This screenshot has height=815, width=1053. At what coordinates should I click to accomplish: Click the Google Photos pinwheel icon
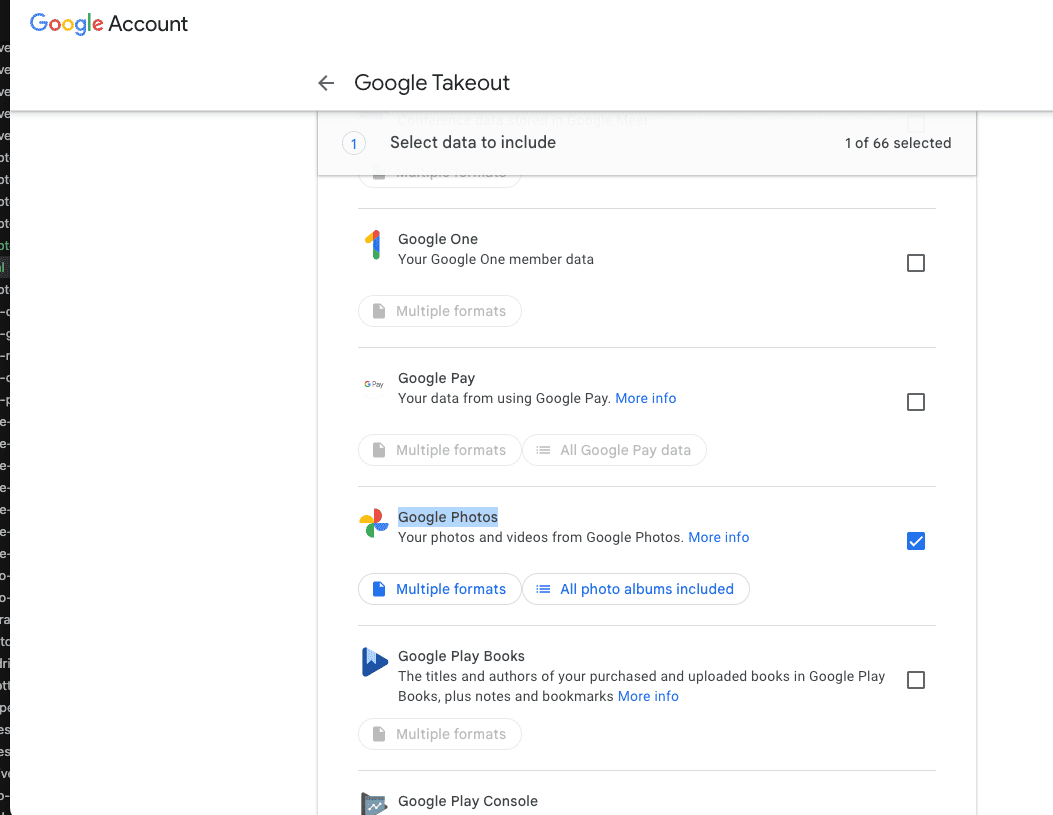coord(374,523)
